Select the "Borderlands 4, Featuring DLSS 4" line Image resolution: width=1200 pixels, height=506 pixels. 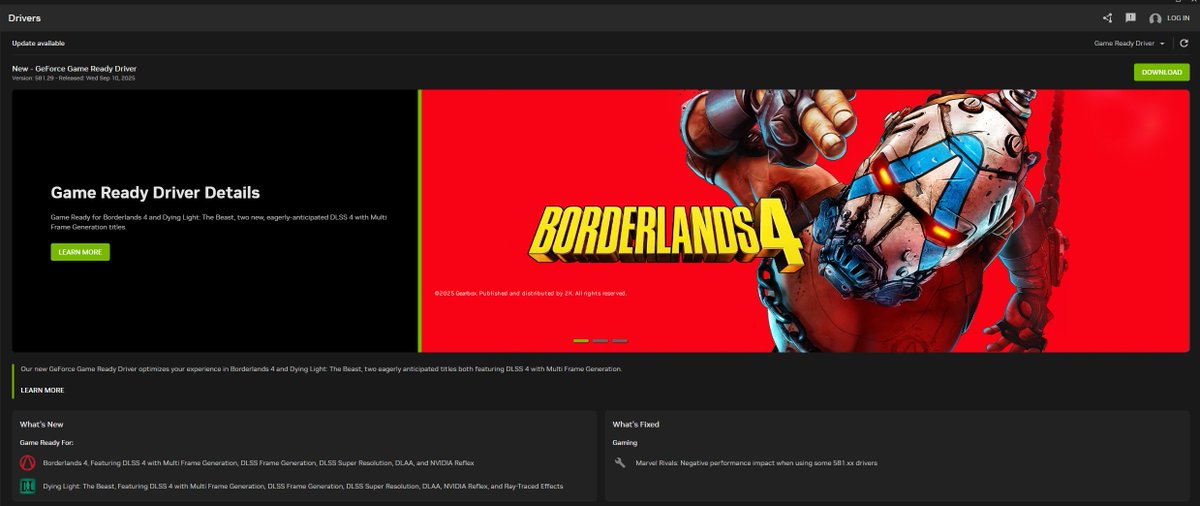click(258, 463)
